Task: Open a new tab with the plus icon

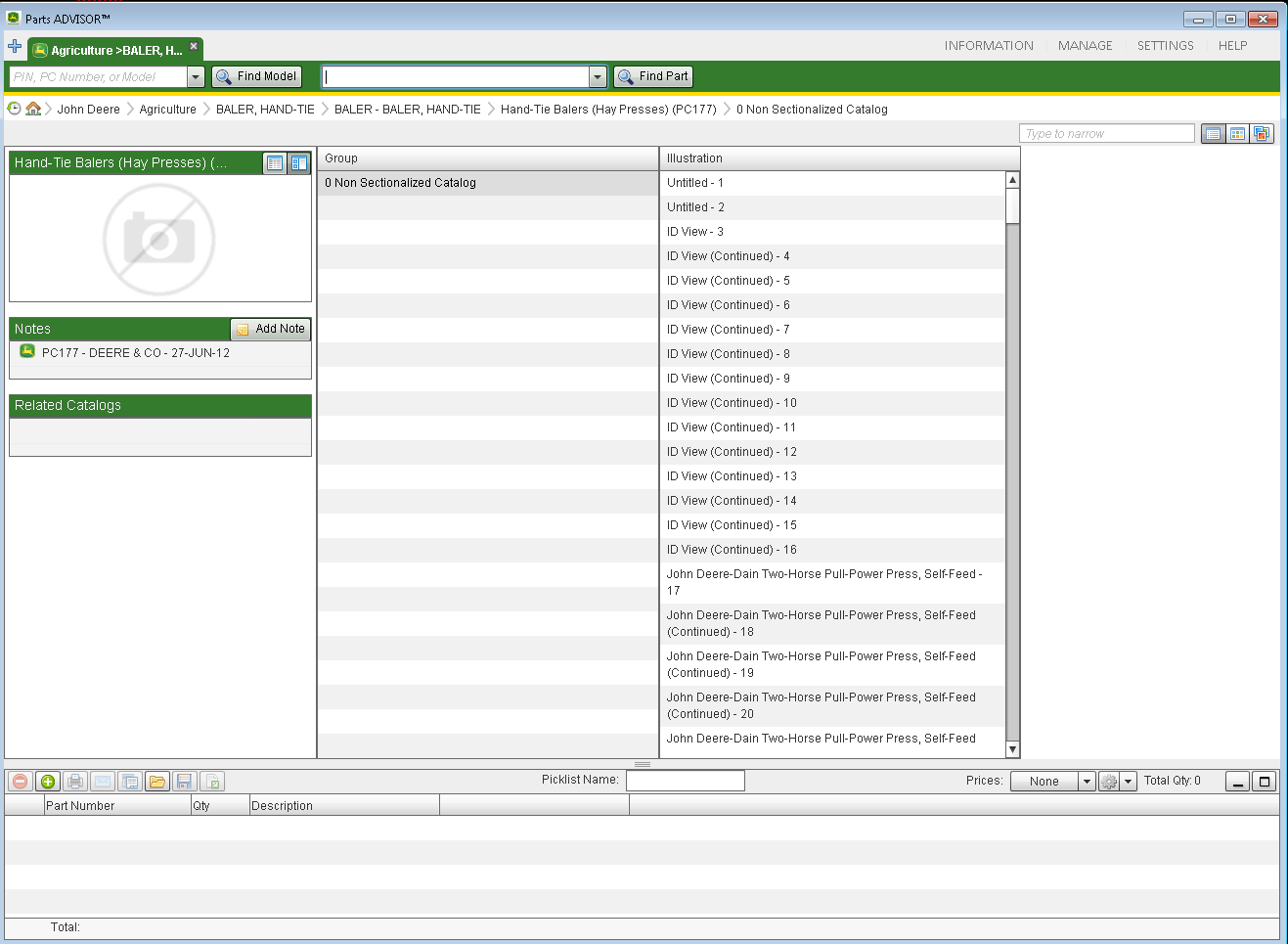Action: click(x=15, y=46)
